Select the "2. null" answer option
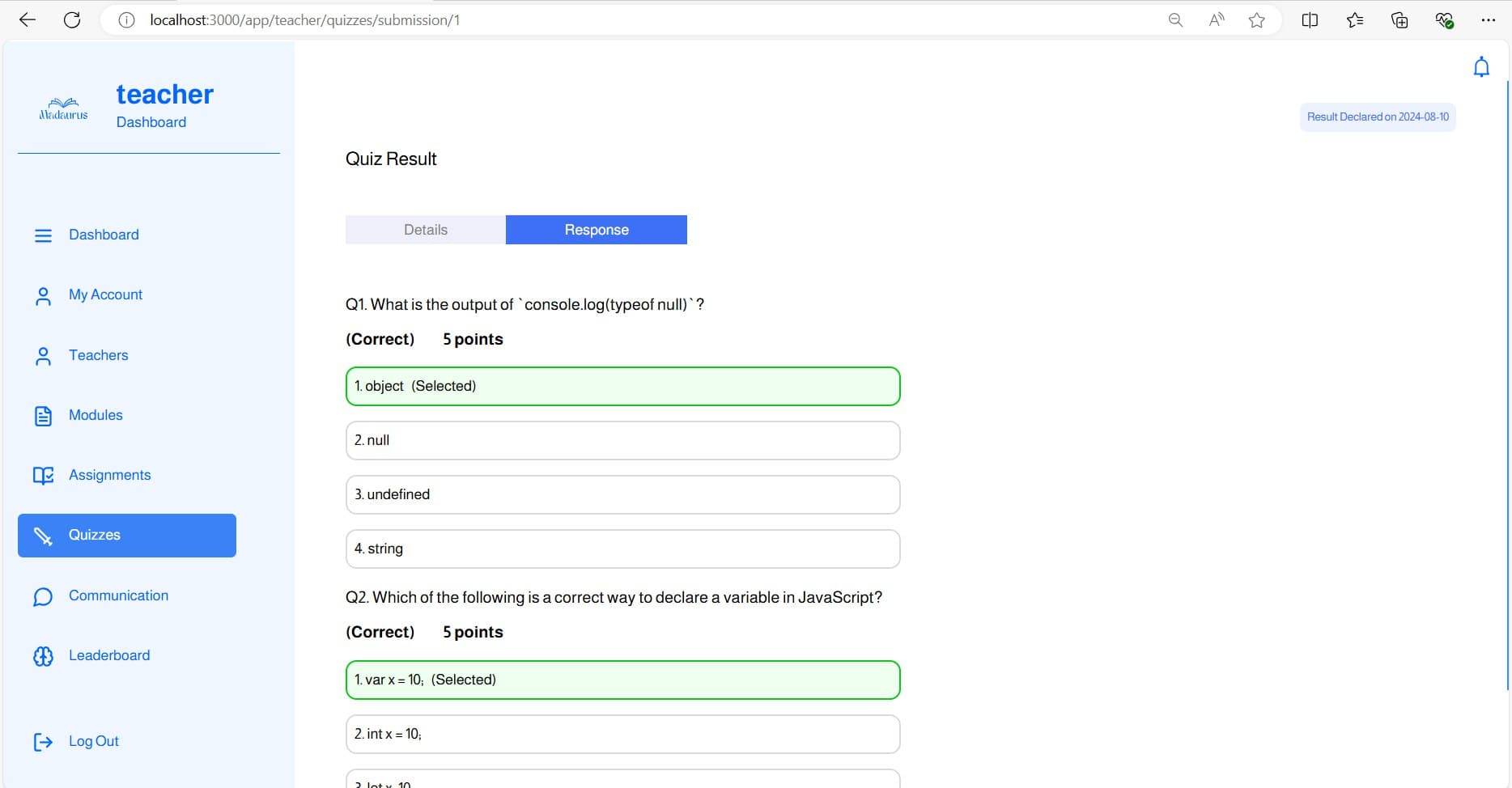The height and width of the screenshot is (788, 1512). point(622,441)
